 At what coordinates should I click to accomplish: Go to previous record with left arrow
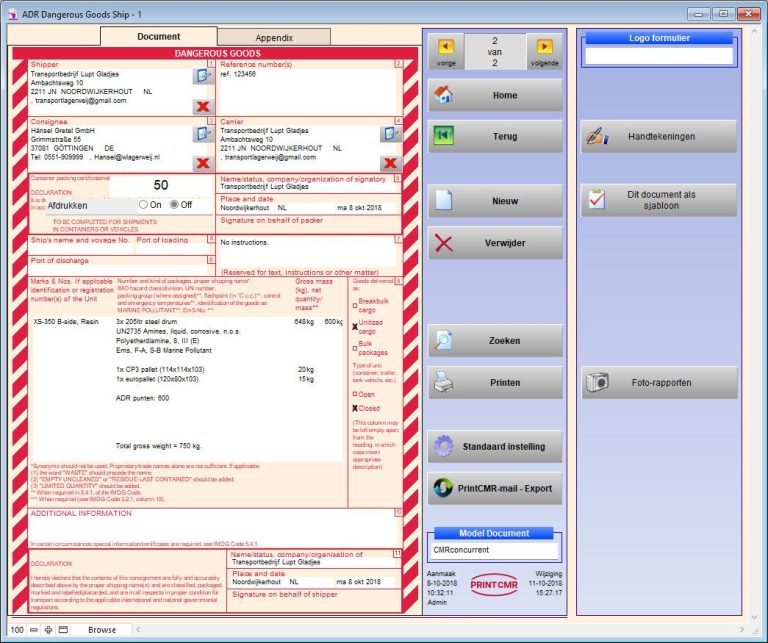click(445, 46)
